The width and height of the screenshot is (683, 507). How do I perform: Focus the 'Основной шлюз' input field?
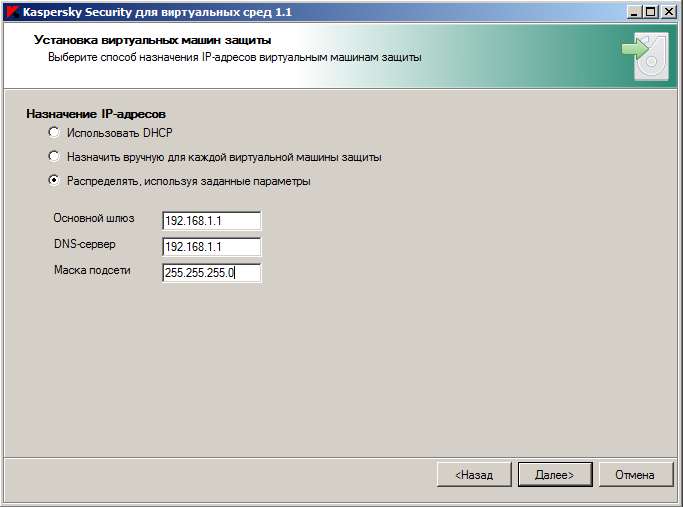(x=212, y=221)
